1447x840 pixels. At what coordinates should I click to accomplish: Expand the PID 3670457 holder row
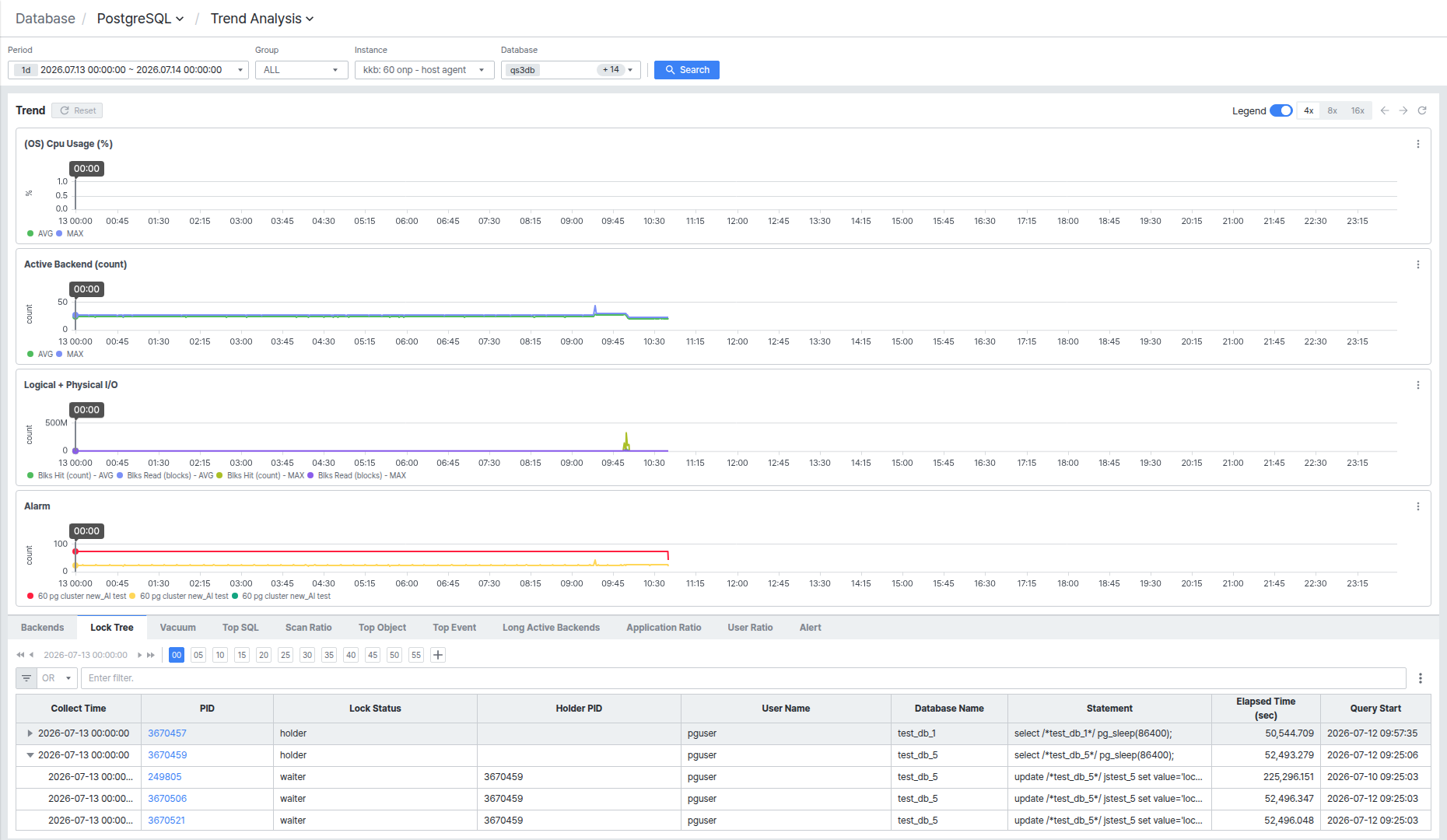click(x=30, y=733)
